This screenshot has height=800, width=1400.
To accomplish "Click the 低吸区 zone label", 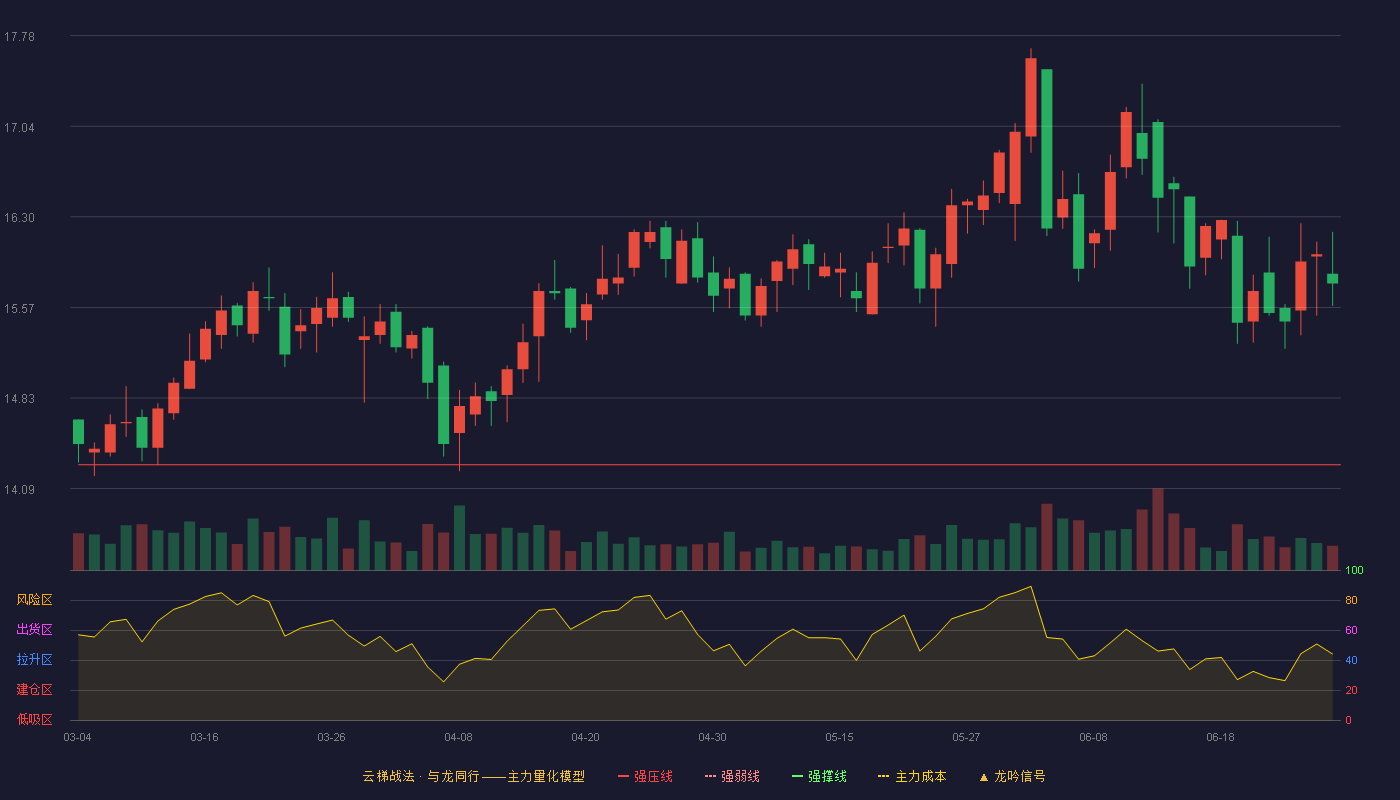I will click(x=34, y=720).
